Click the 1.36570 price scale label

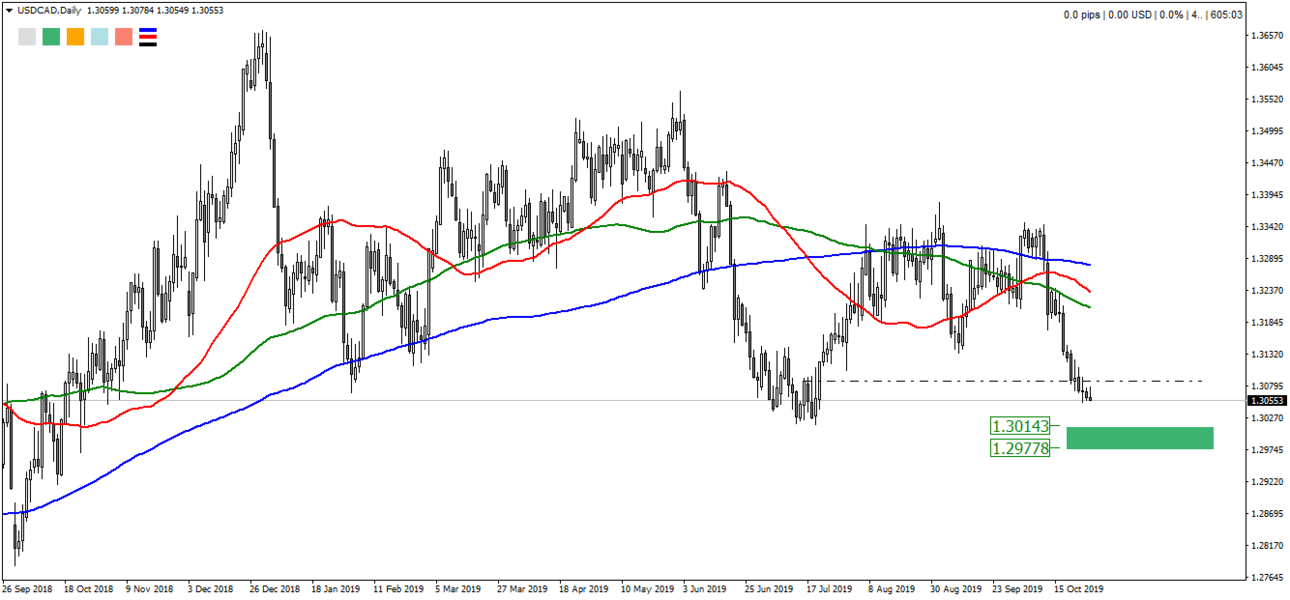pos(1267,36)
